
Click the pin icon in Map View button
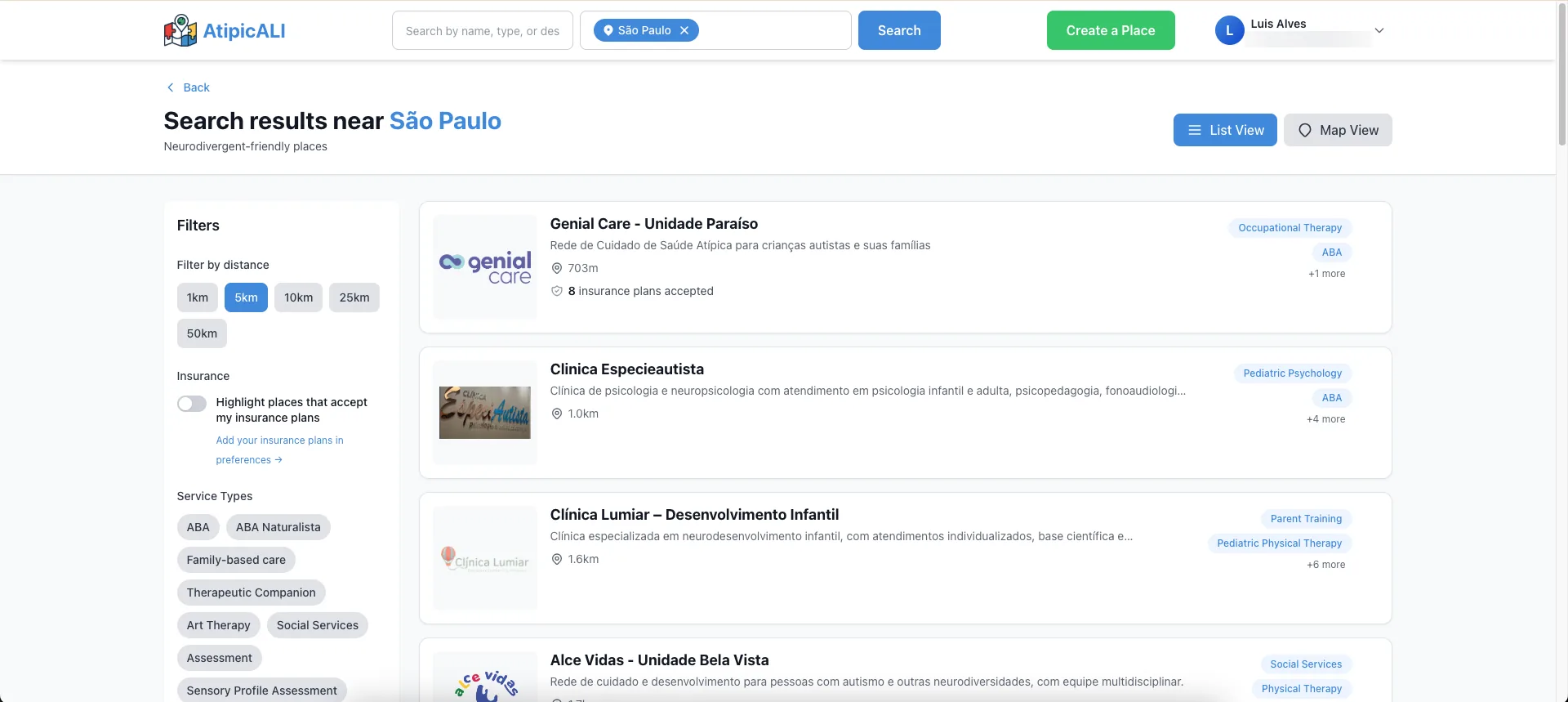[x=1304, y=130]
